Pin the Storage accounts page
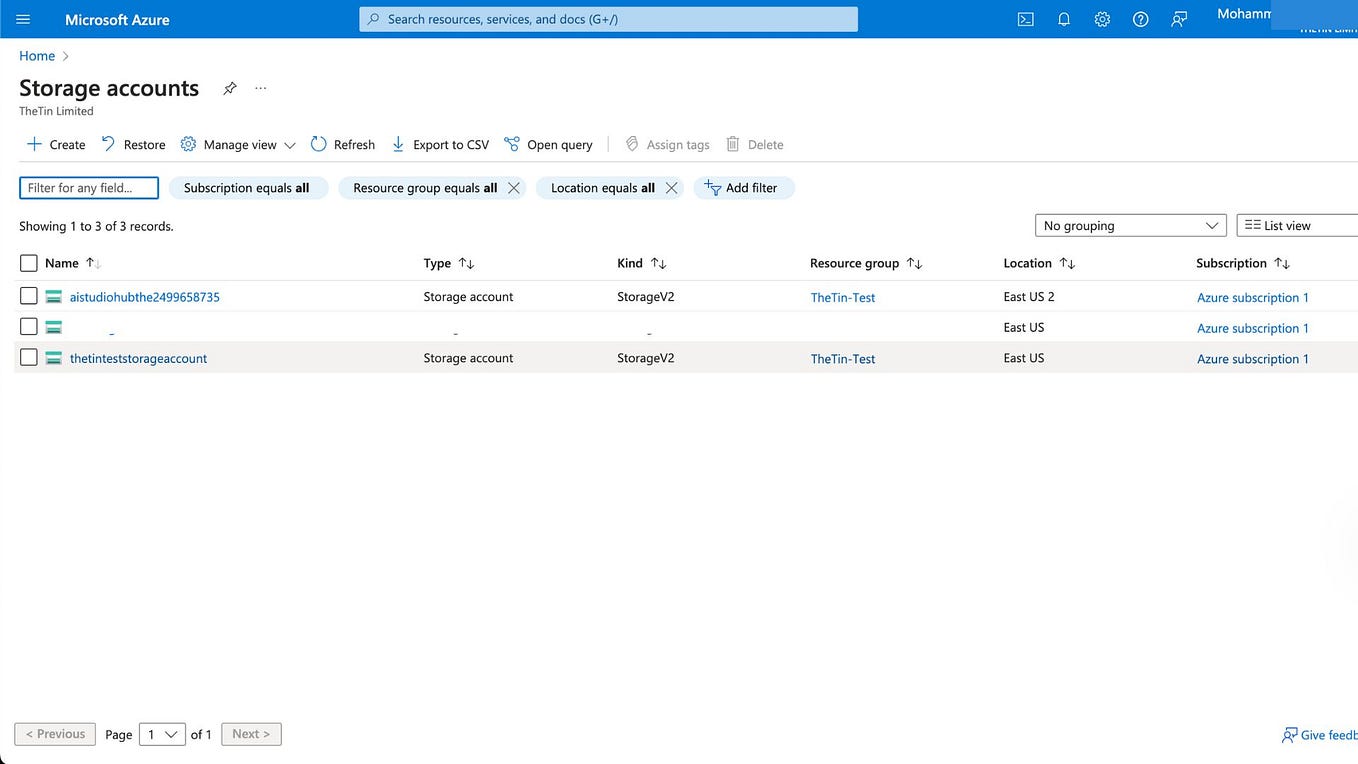The image size is (1358, 764). (x=228, y=88)
